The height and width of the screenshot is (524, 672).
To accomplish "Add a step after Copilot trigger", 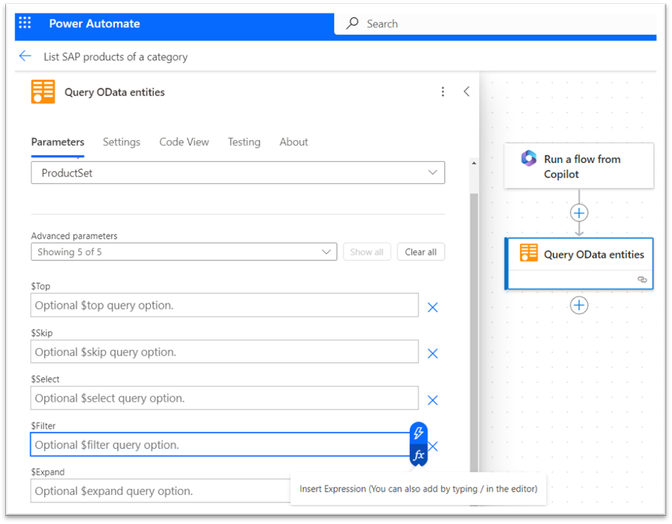I will tap(579, 213).
